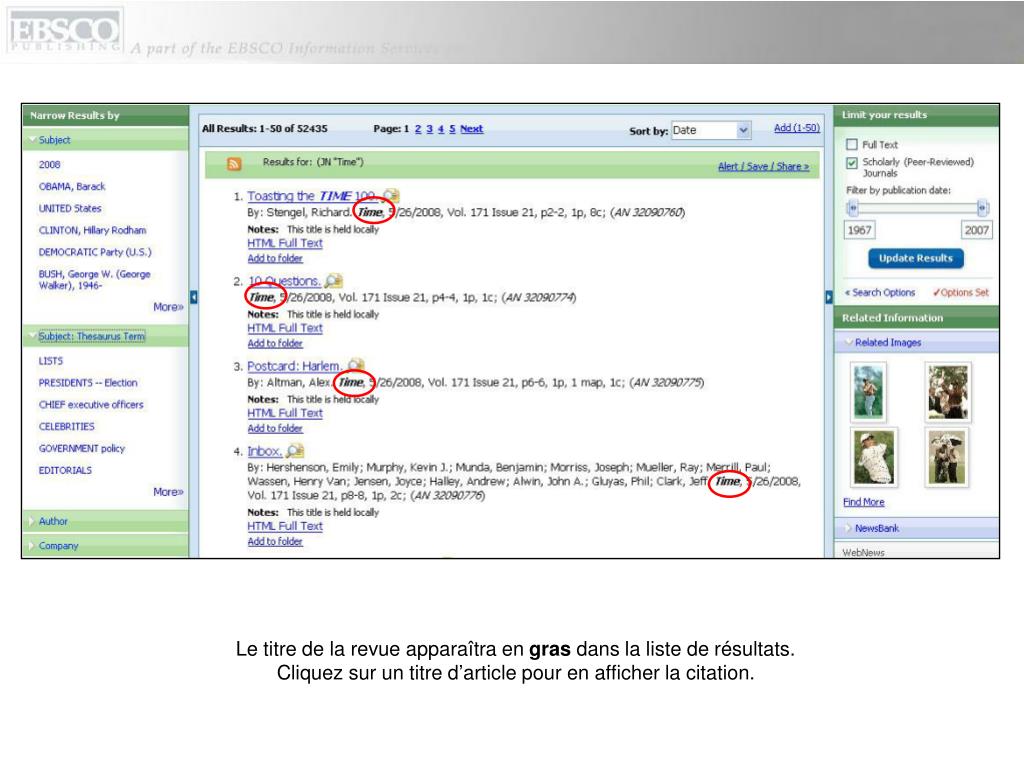Move the left publication date slider handle
Screen dimensions: 1024x768
click(852, 208)
